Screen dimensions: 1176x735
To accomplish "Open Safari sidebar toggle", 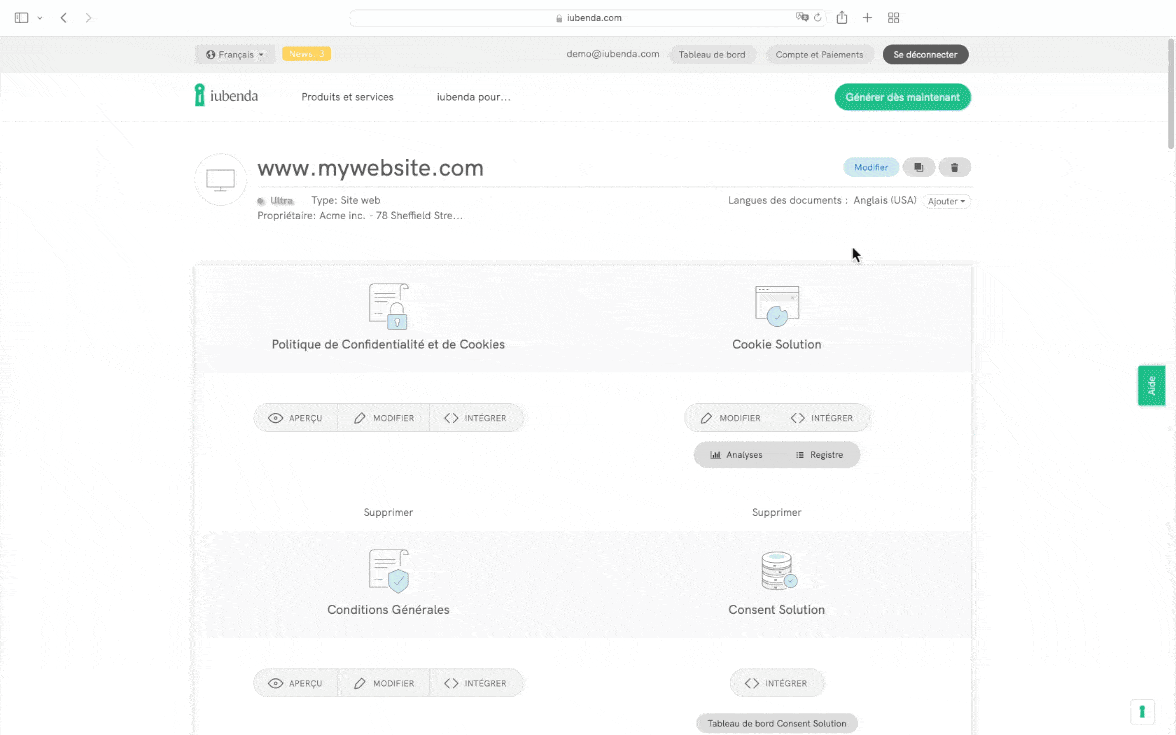I will (x=22, y=18).
